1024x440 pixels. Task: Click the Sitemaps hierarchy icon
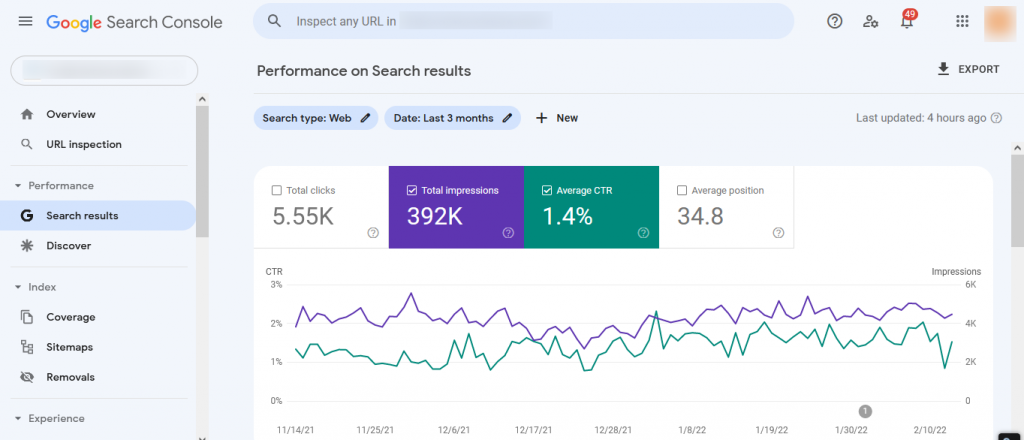click(x=27, y=347)
